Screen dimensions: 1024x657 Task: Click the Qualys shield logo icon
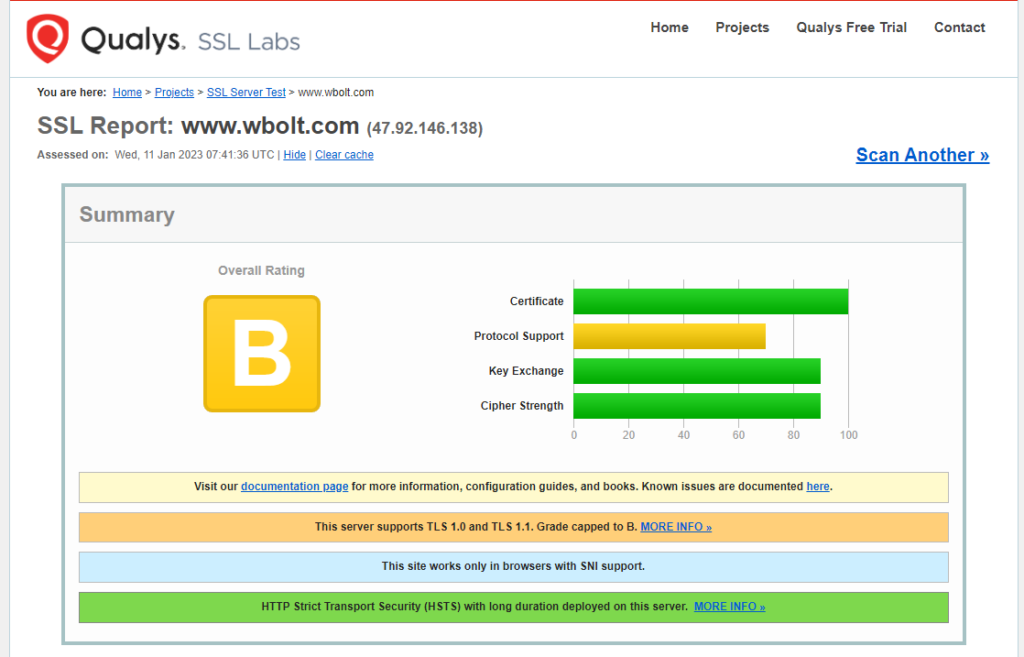pos(48,39)
